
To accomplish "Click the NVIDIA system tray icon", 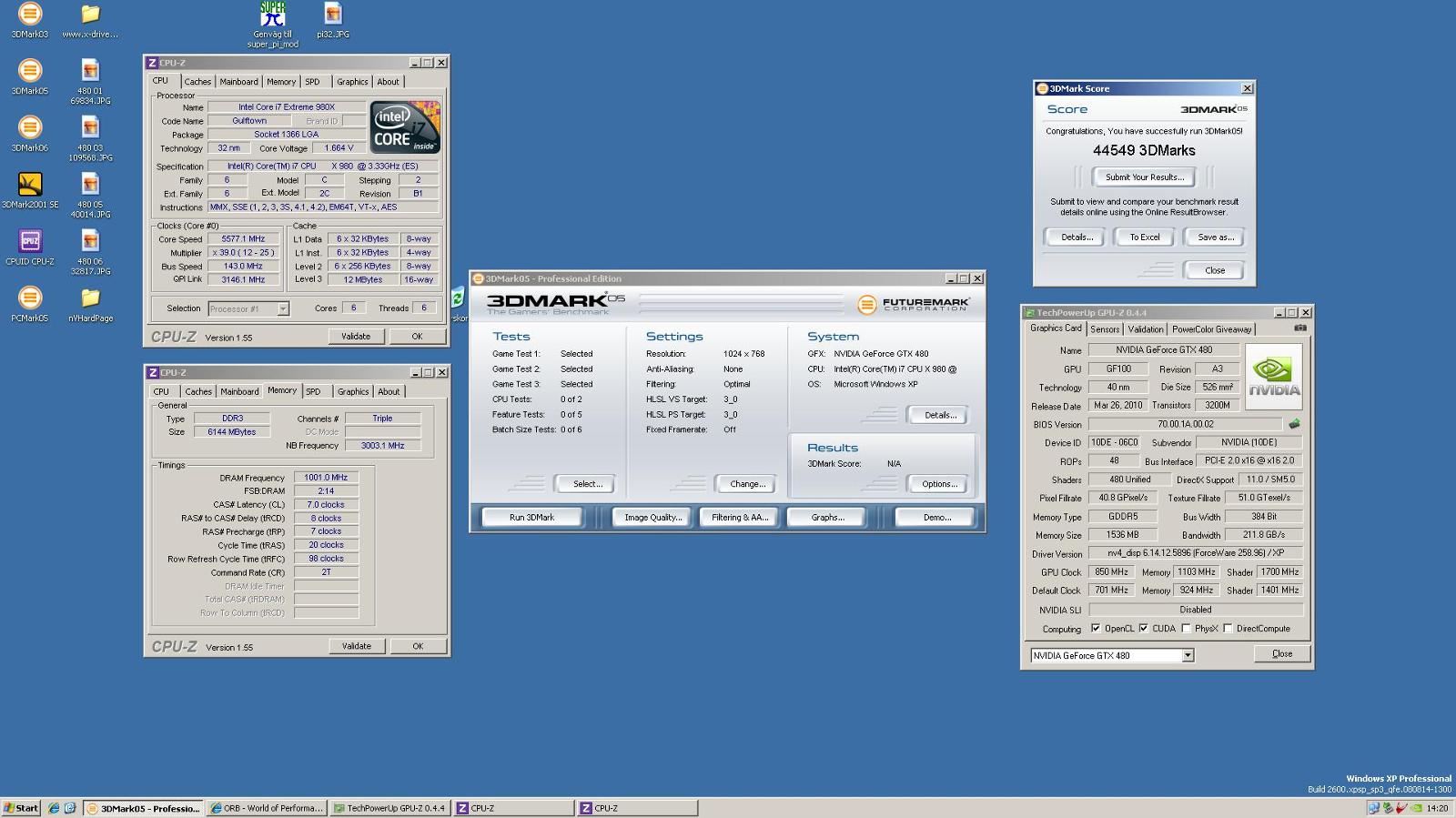I will tap(1417, 808).
